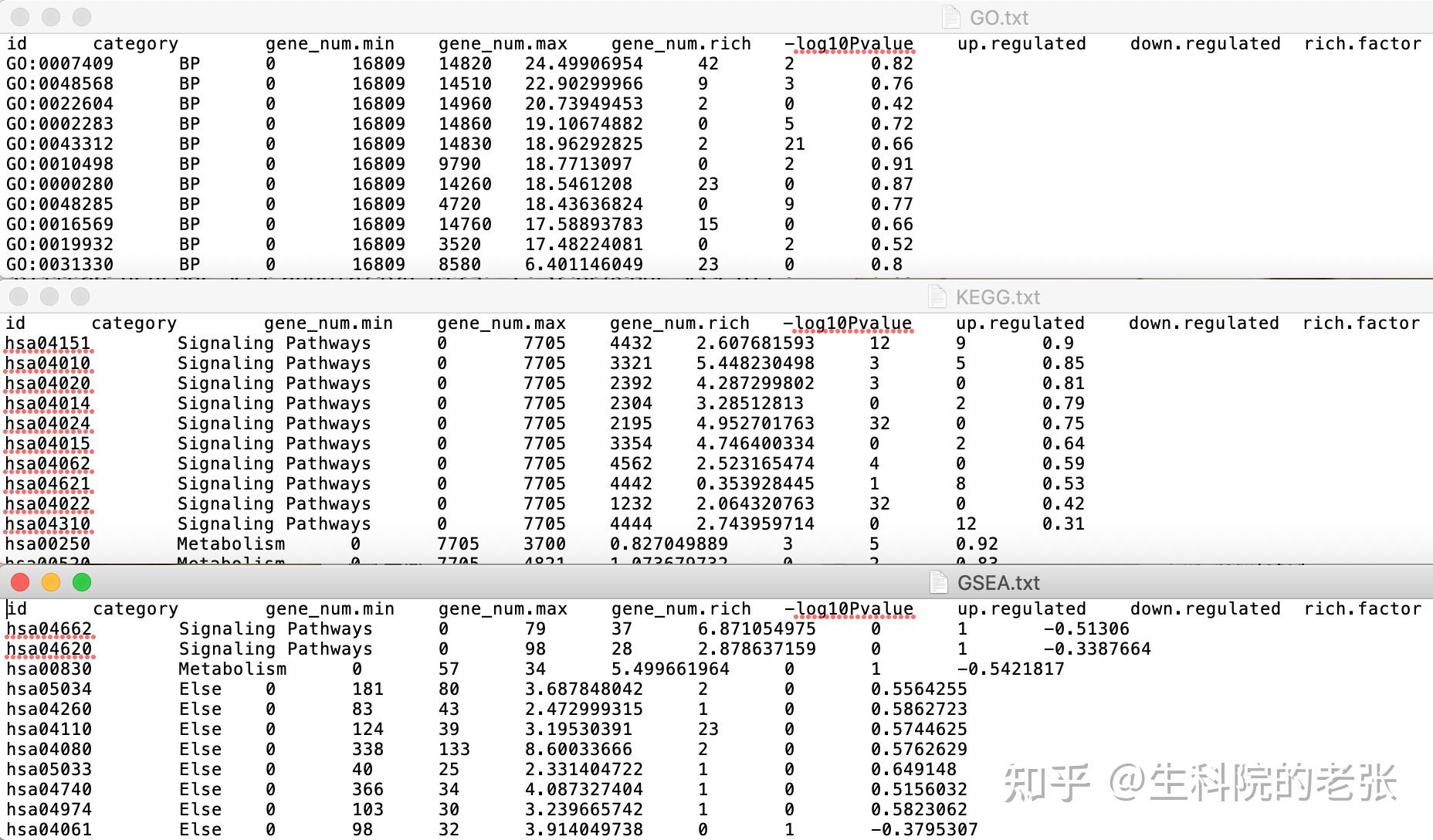Click the hsa04310 id text

click(x=48, y=523)
